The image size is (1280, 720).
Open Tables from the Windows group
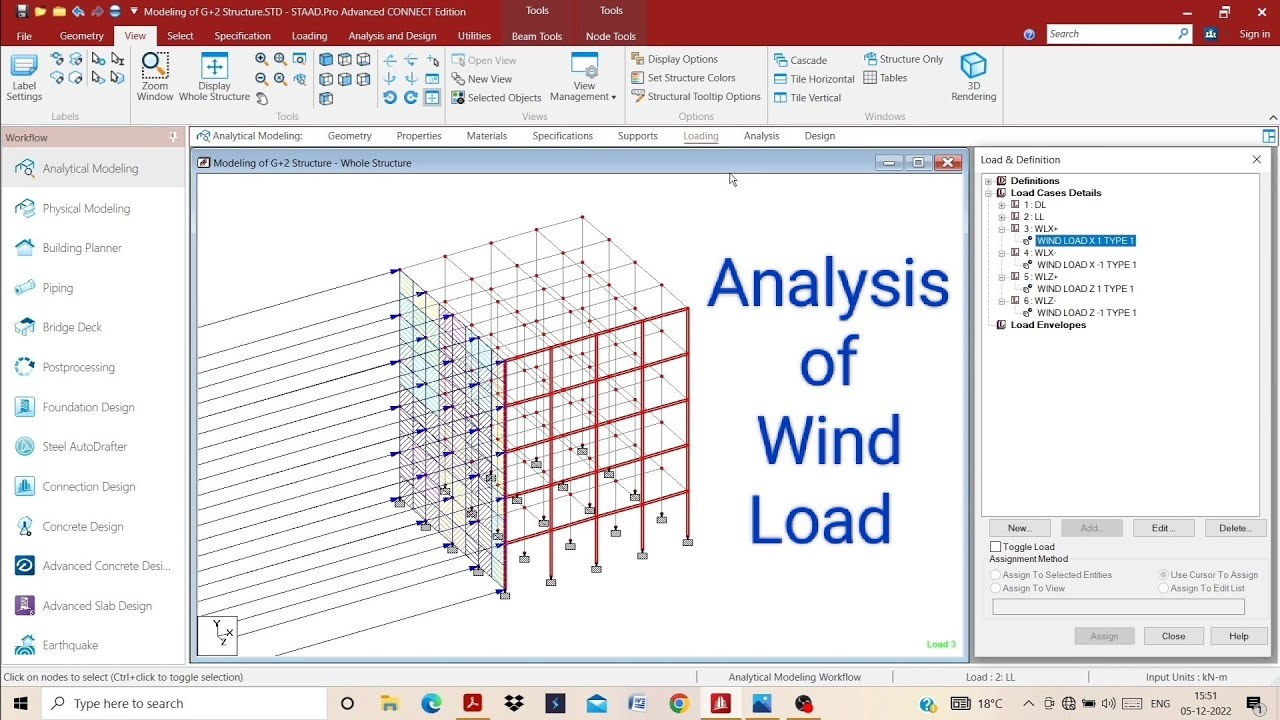coord(886,78)
